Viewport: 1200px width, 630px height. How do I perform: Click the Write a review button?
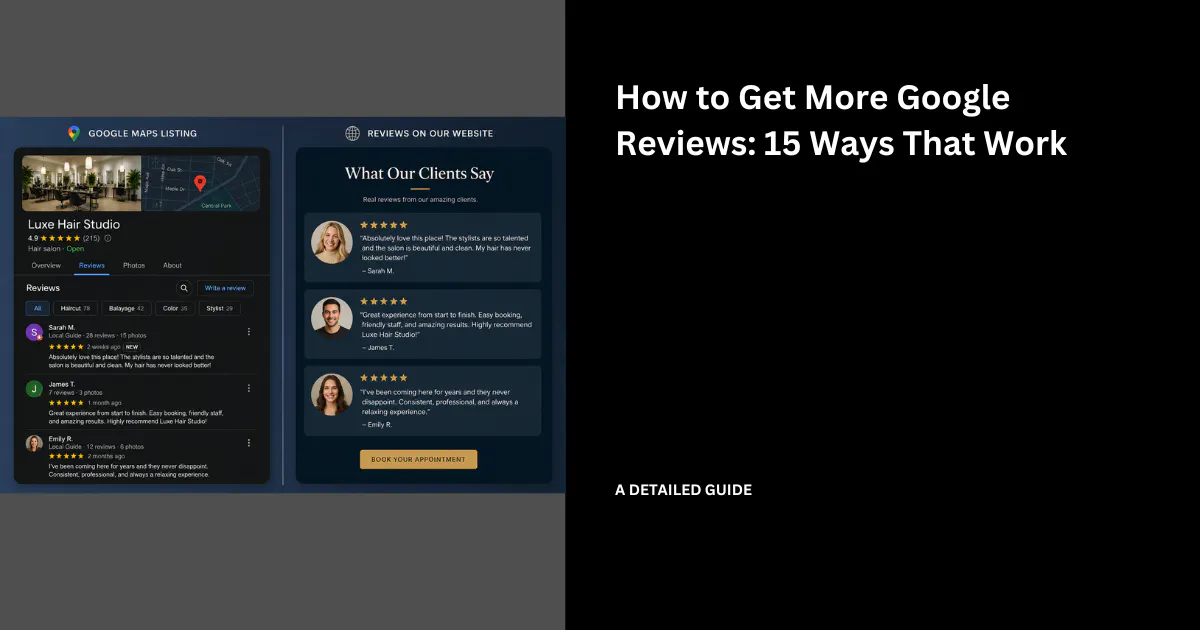[225, 288]
